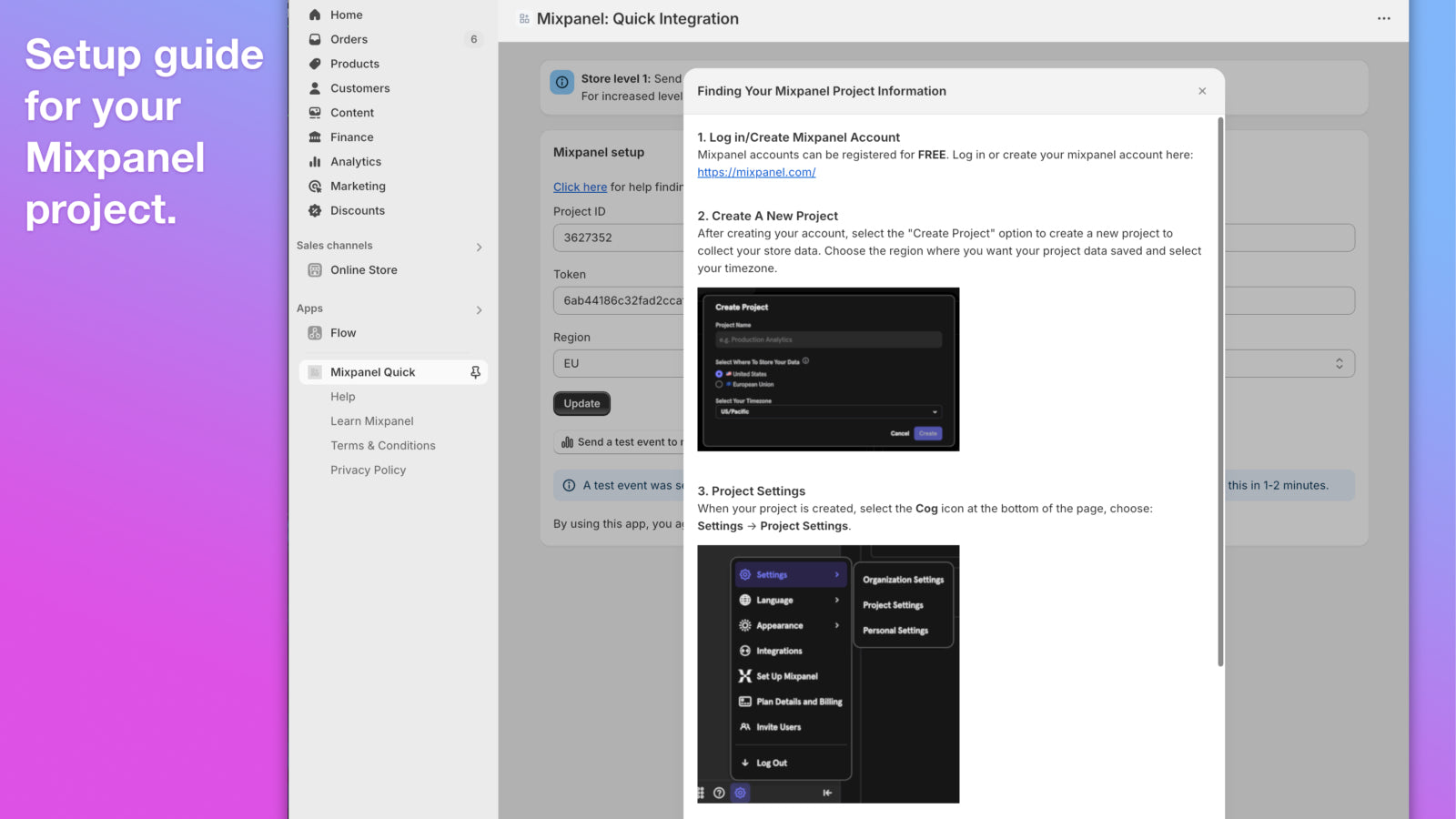Screen dimensions: 1456x819
Task: Select the Home icon in the sidebar
Action: (314, 15)
